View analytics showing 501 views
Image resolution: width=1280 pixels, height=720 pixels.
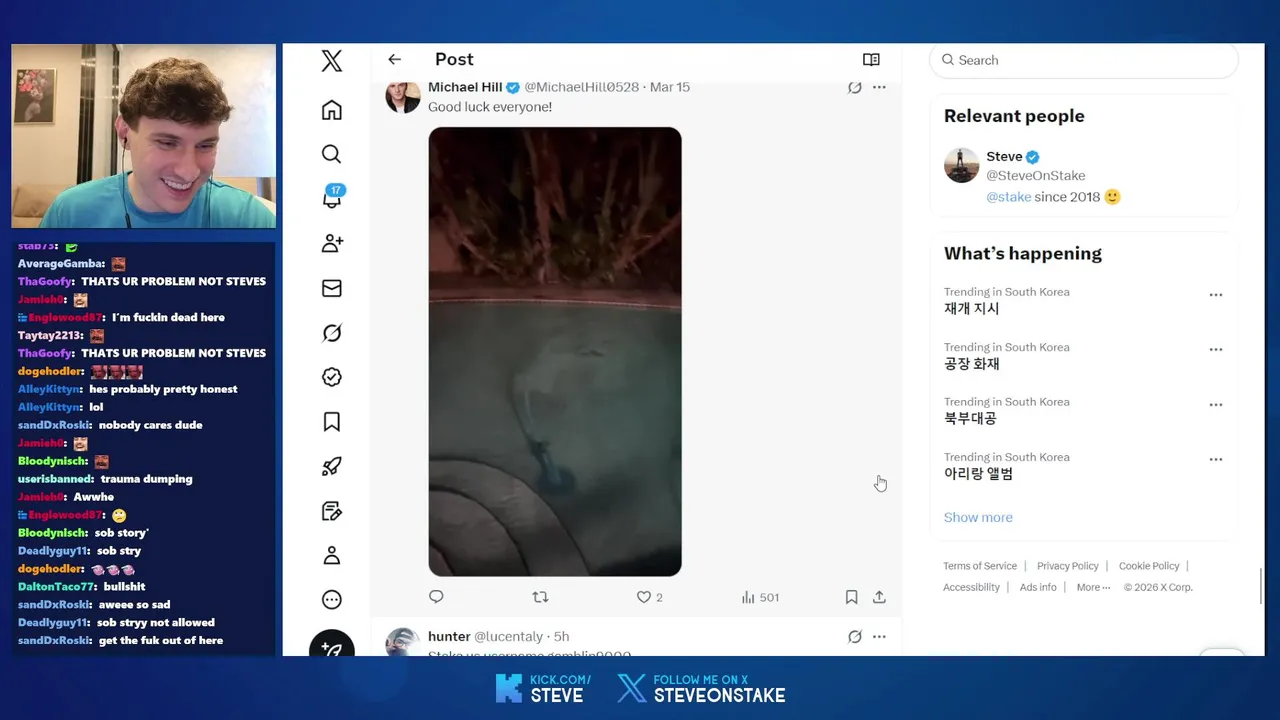coord(760,597)
